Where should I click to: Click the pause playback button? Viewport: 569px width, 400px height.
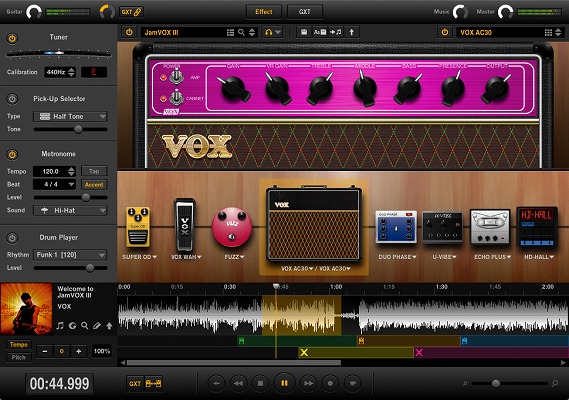click(x=284, y=383)
